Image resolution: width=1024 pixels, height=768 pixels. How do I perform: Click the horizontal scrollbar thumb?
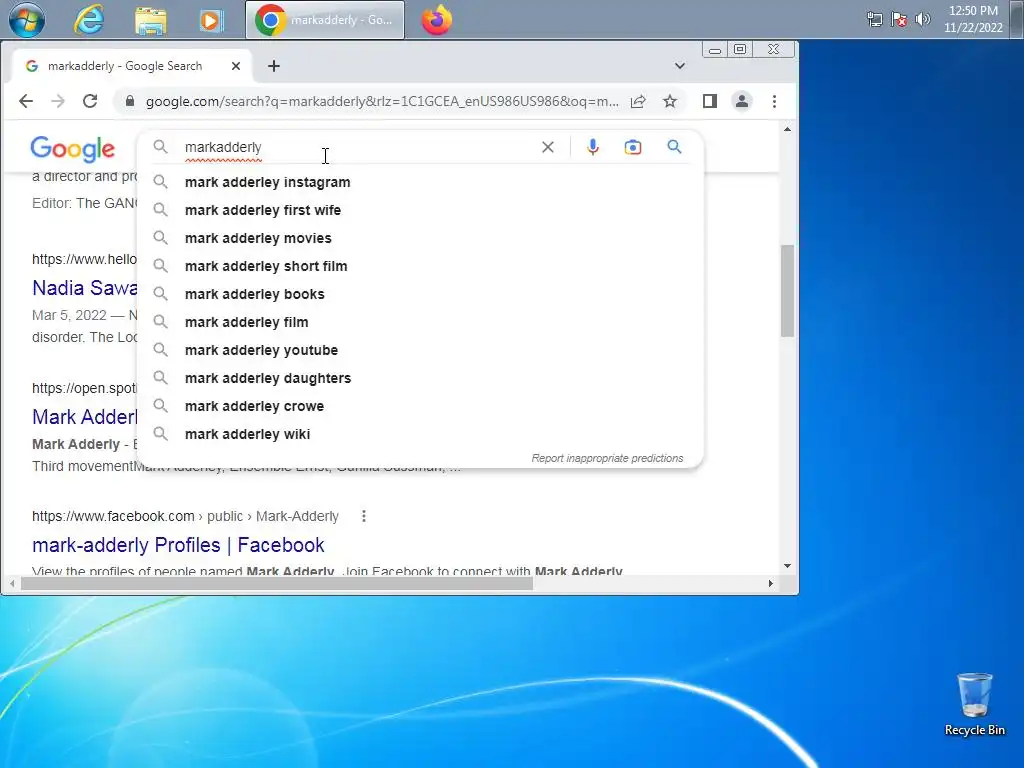(x=277, y=583)
